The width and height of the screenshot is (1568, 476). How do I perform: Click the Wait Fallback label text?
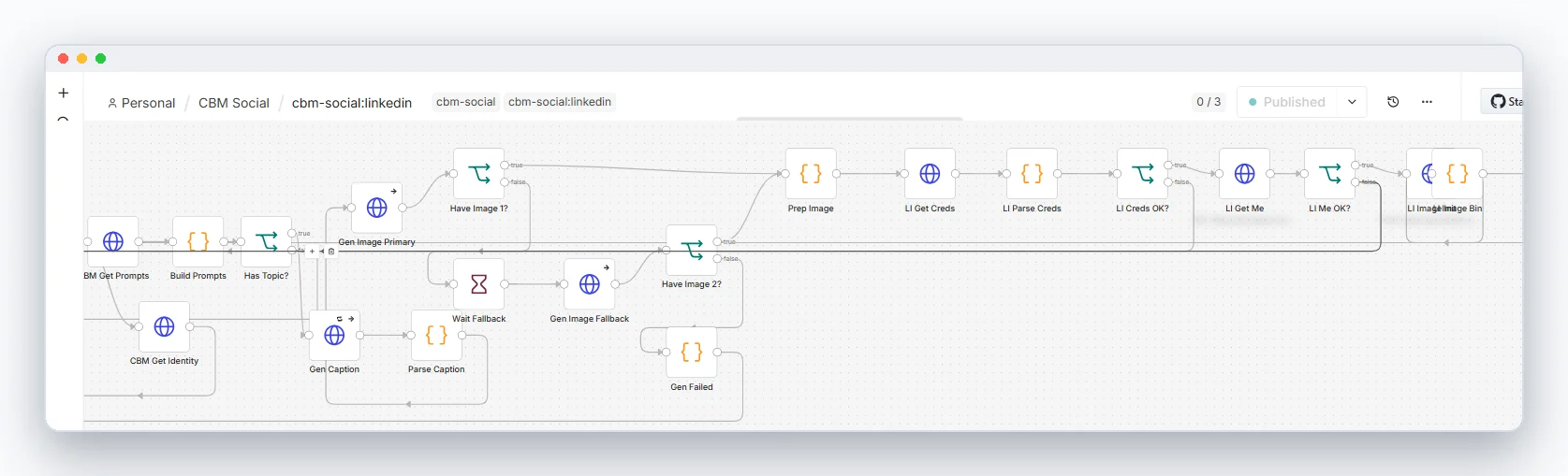pos(479,319)
